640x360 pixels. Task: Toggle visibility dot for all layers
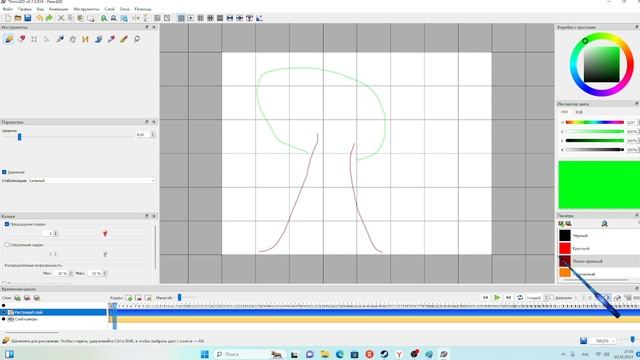[4, 305]
